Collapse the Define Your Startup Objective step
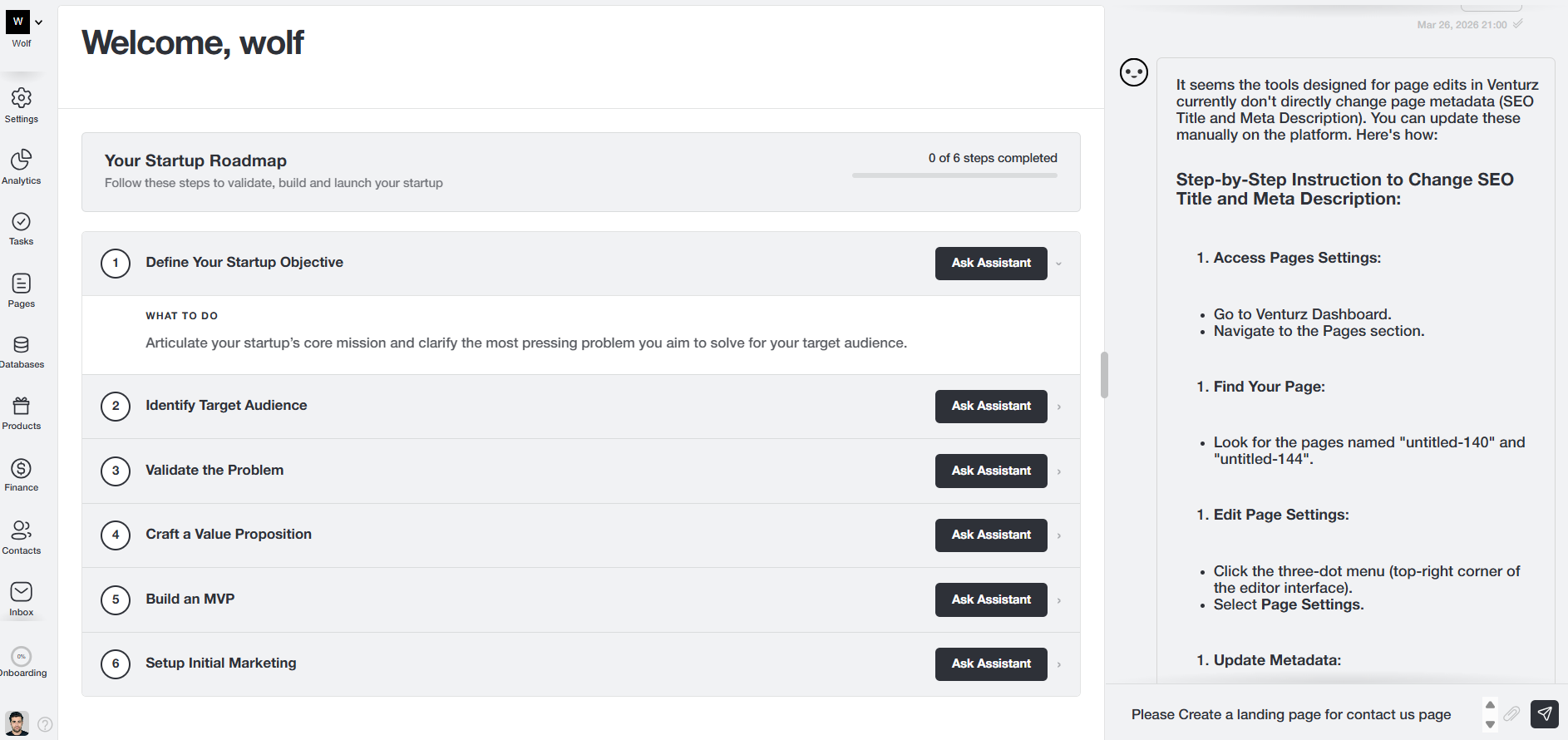Viewport: 1568px width, 740px height. pyautogui.click(x=1058, y=264)
